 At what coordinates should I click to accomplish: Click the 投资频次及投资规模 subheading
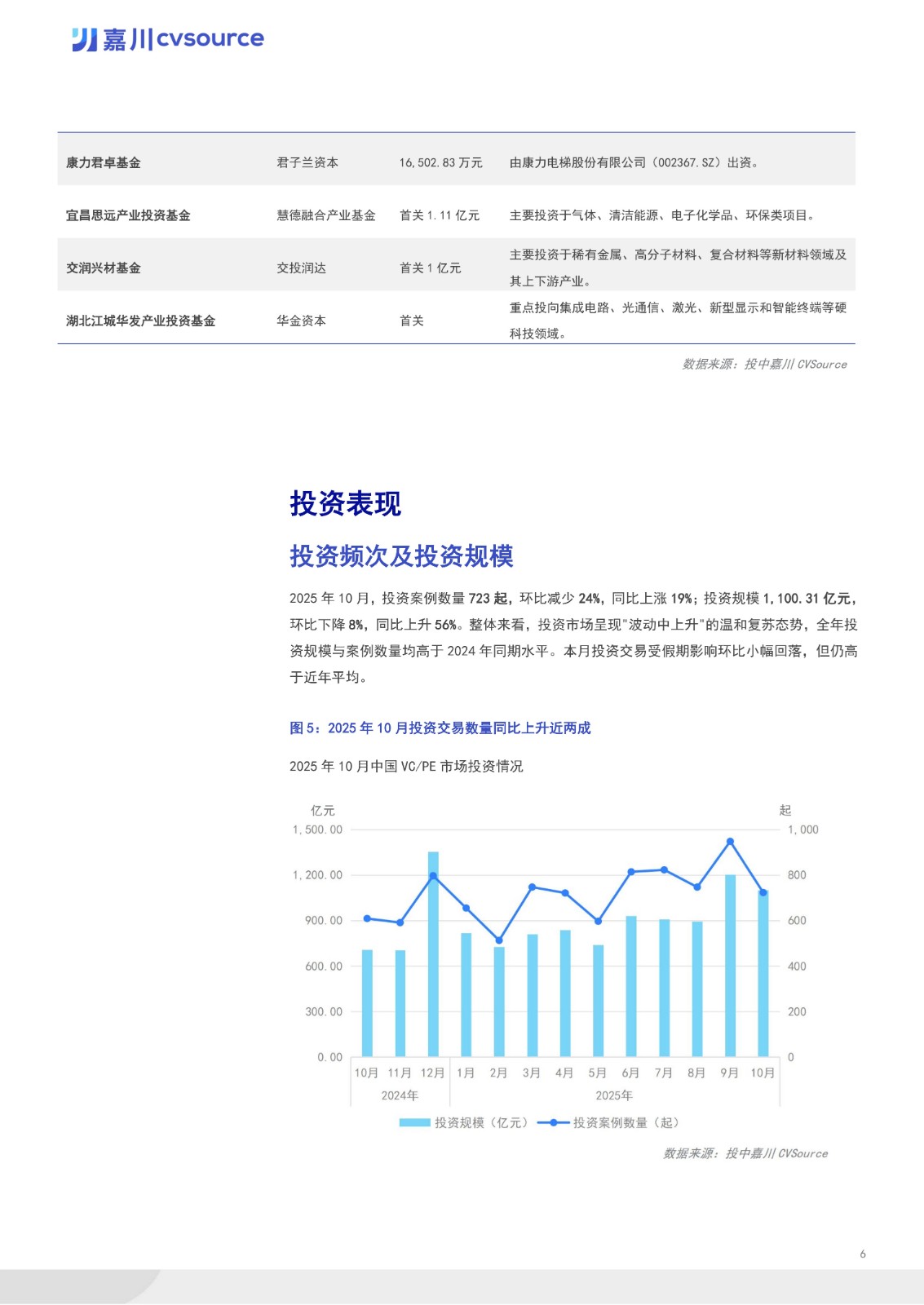[401, 556]
